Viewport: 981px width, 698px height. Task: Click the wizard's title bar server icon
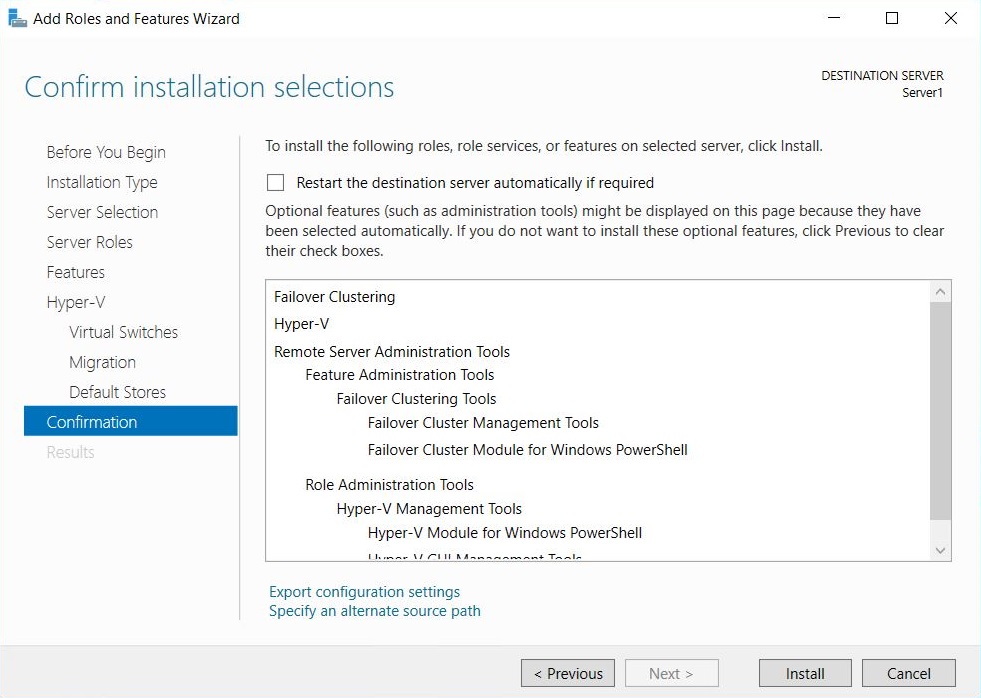click(x=18, y=18)
